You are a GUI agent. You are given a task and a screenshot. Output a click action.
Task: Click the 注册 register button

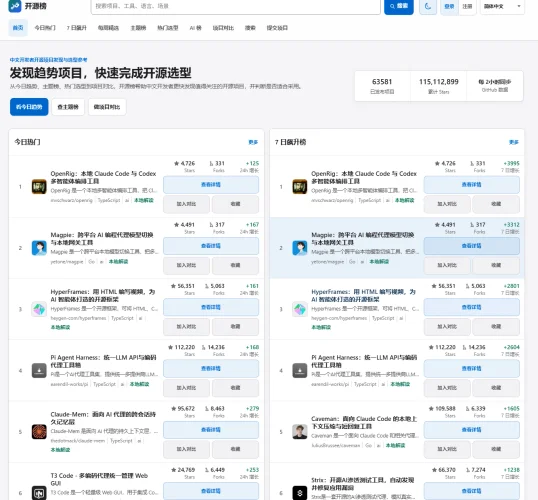tap(467, 6)
